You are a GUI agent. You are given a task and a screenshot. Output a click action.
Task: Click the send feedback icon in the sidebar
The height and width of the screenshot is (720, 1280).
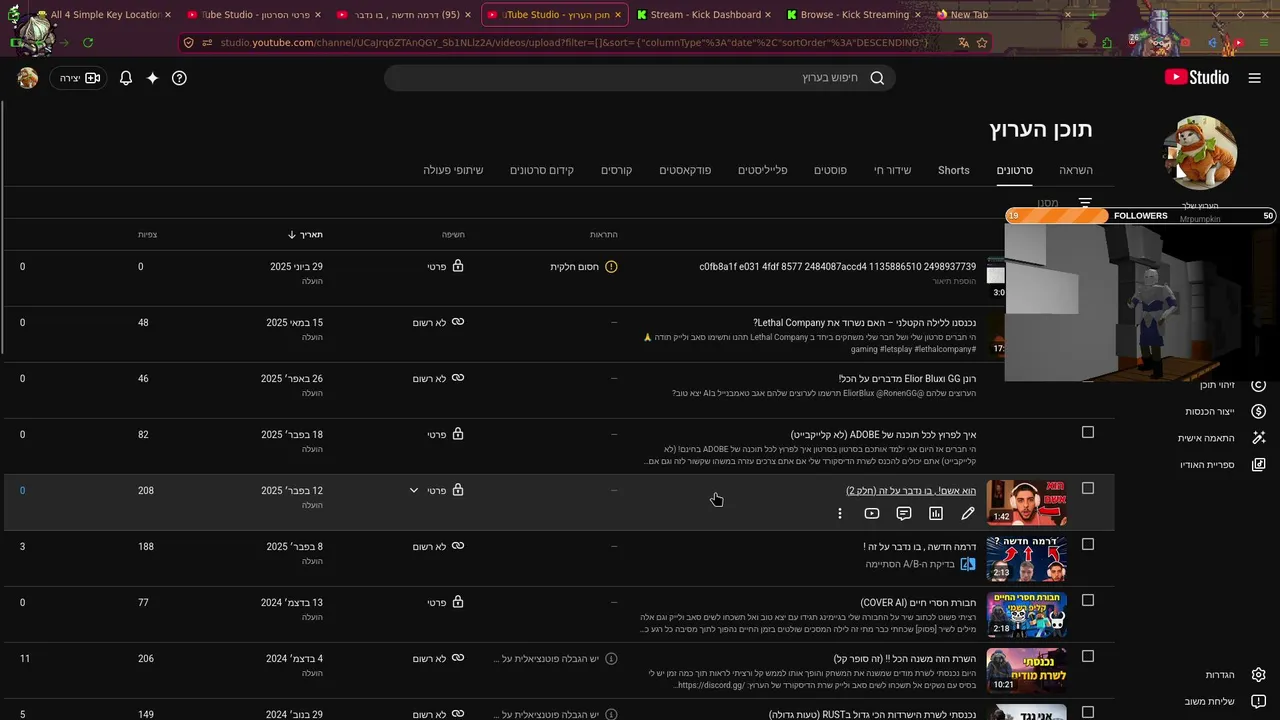pyautogui.click(x=1259, y=702)
